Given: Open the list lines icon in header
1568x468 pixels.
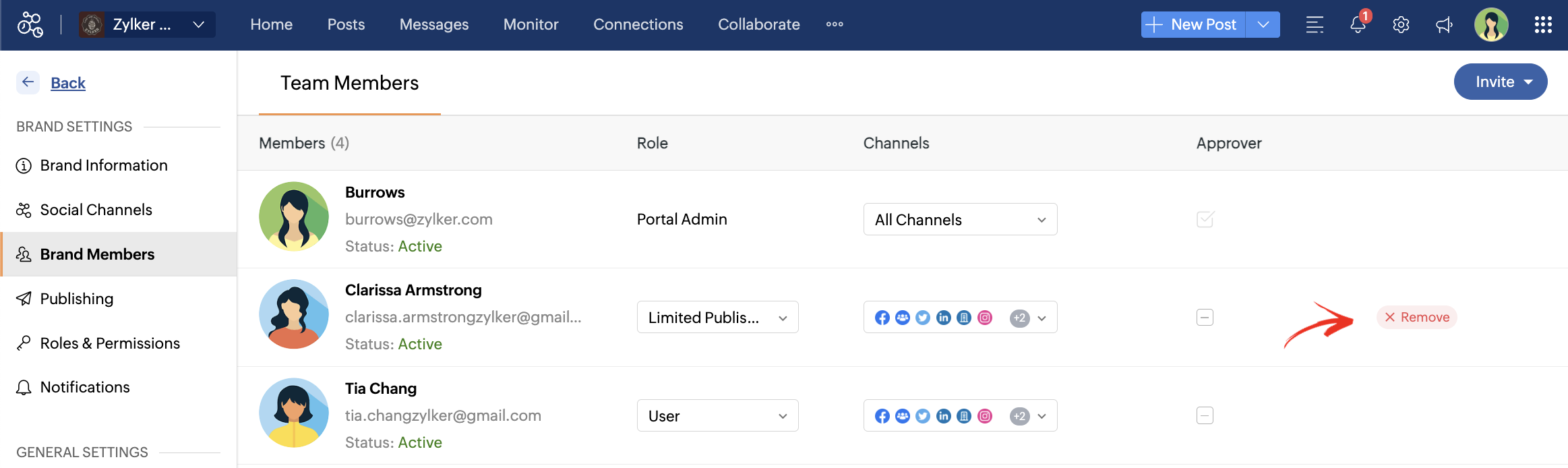Looking at the screenshot, I should tap(1315, 25).
